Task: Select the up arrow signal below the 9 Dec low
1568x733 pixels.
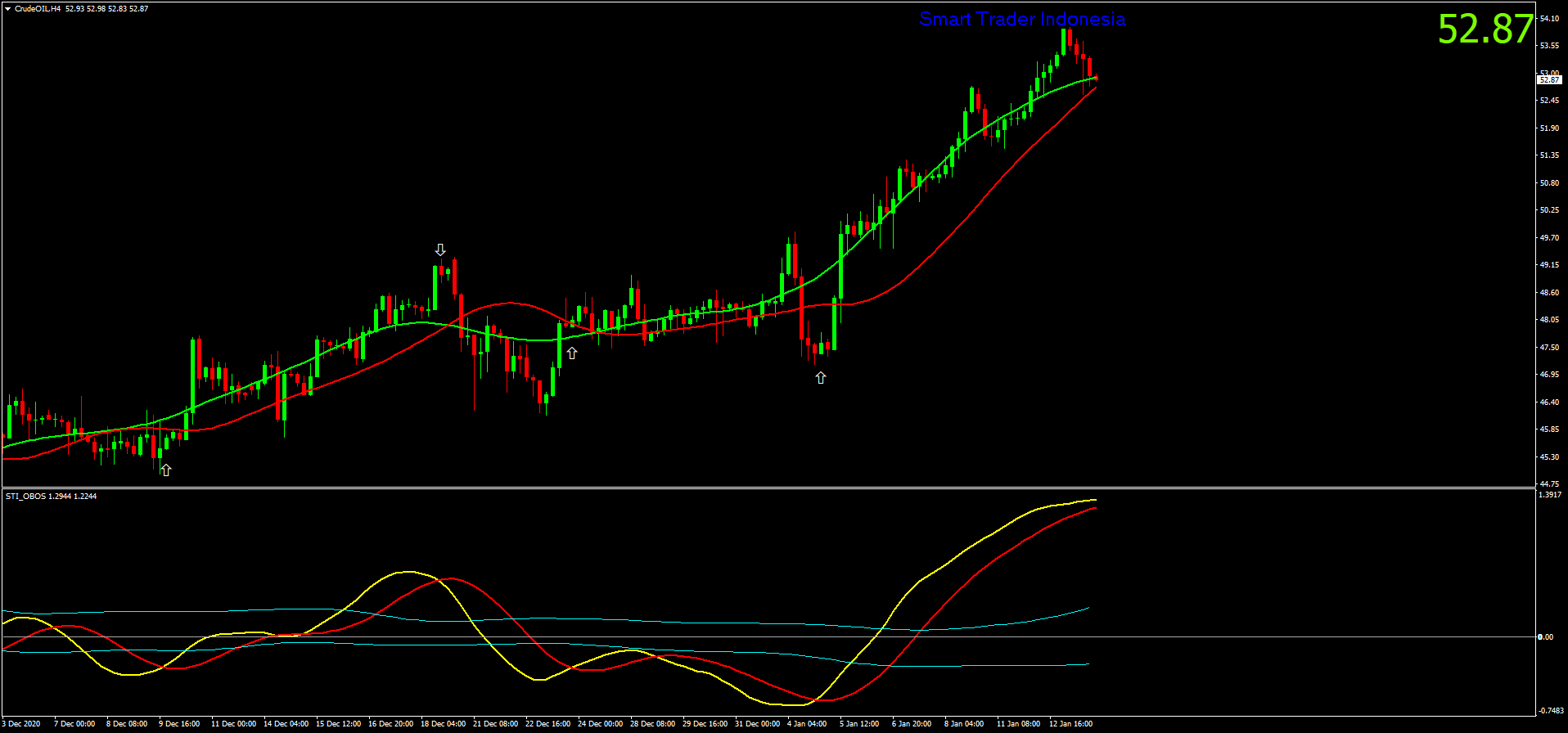Action: pos(165,470)
